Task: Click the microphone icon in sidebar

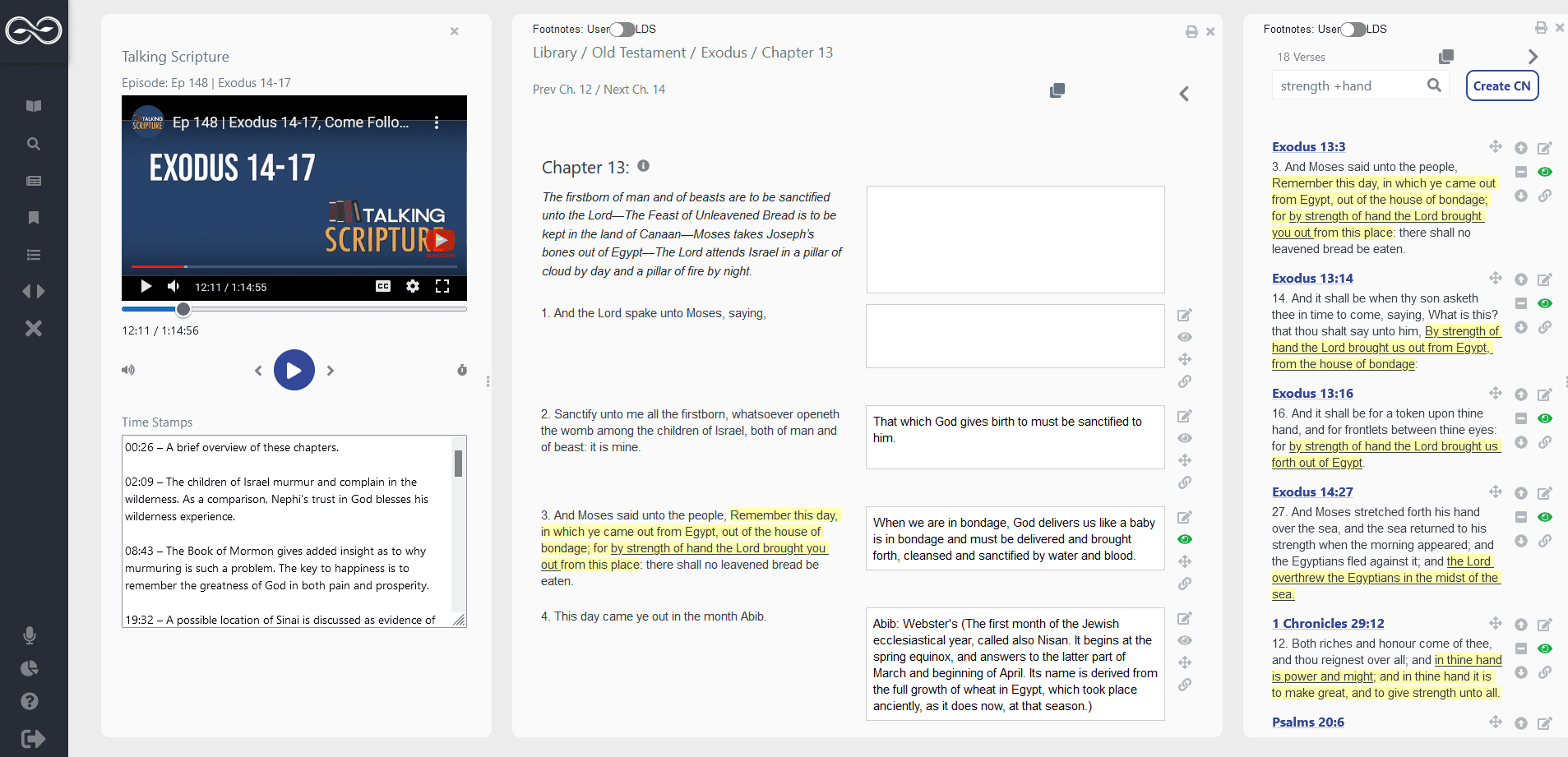Action: point(30,635)
